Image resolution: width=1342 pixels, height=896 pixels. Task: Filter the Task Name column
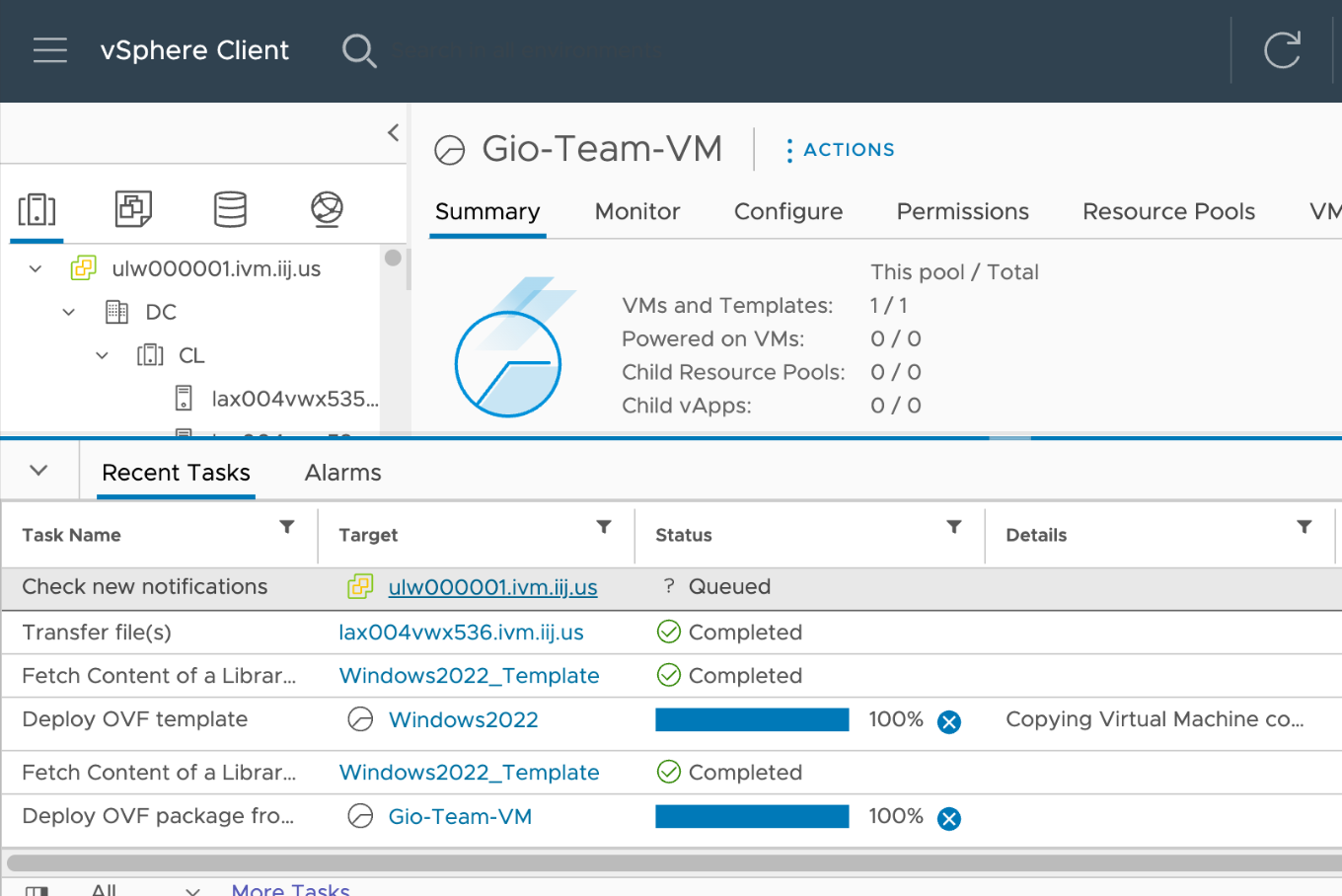pyautogui.click(x=287, y=527)
